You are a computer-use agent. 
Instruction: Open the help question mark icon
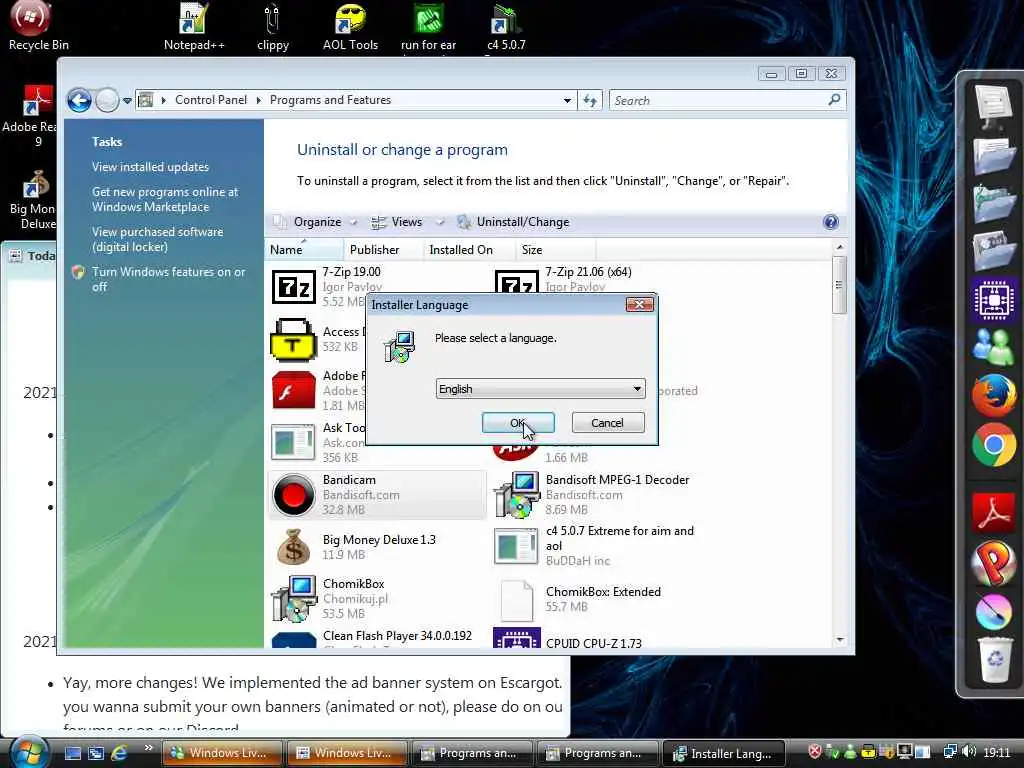[x=830, y=222]
